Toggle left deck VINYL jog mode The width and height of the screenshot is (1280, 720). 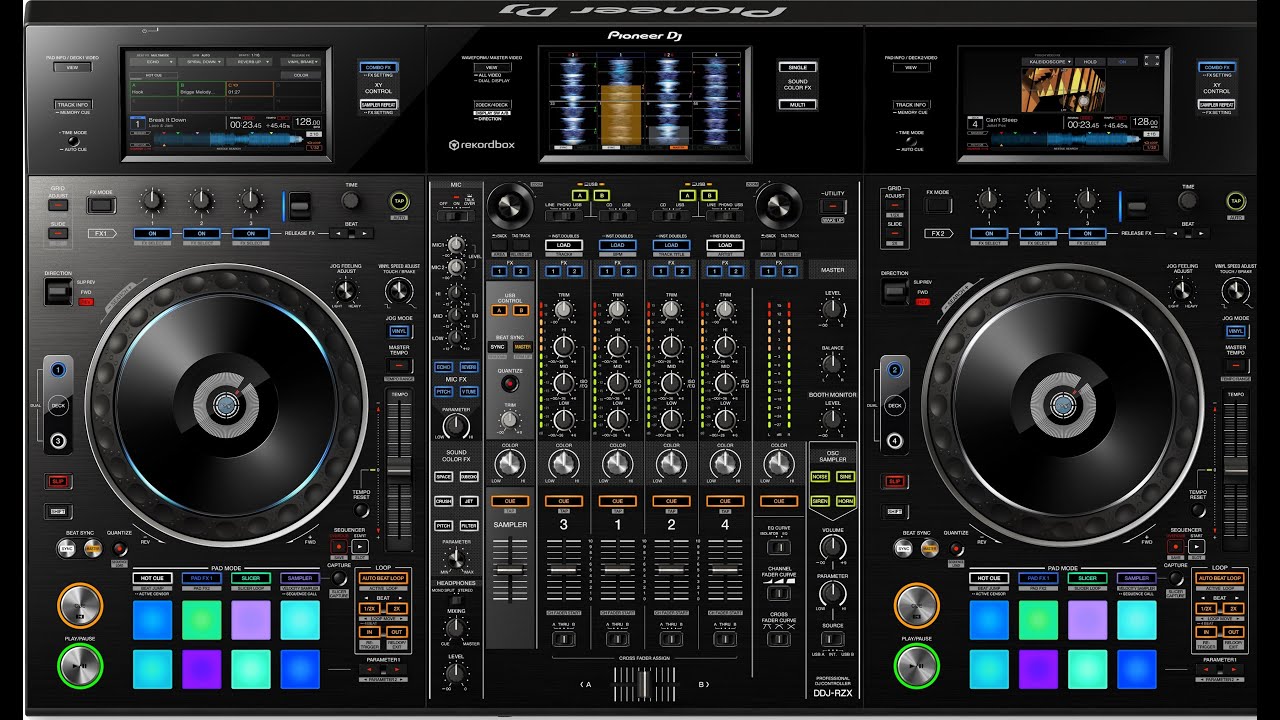[399, 331]
